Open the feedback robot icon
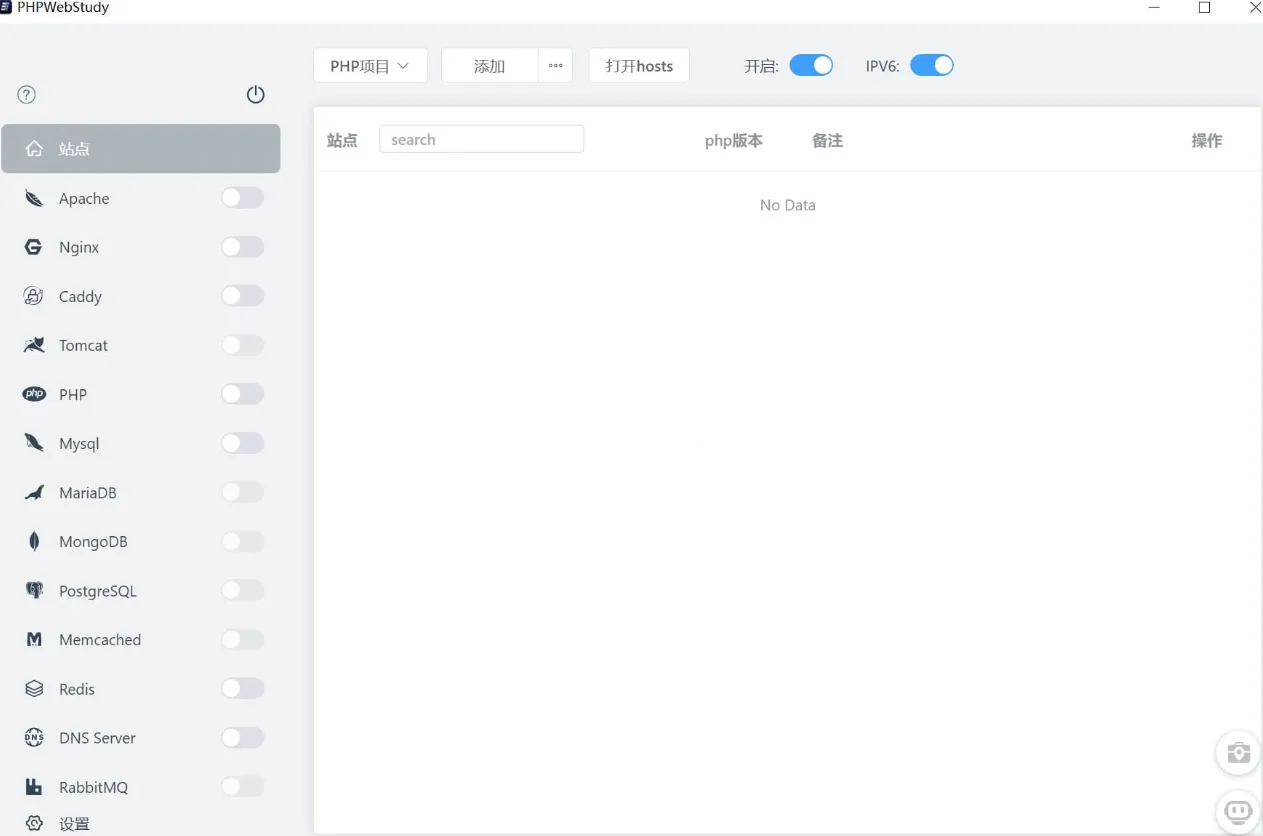 1238,811
